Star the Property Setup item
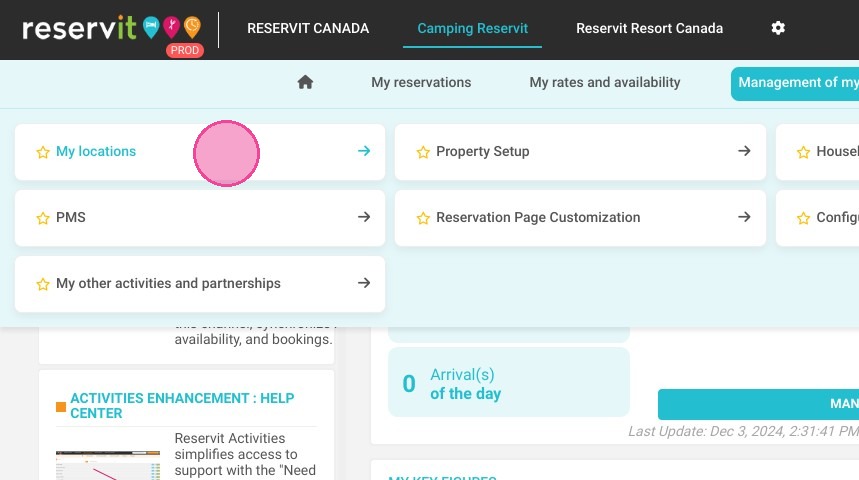 click(x=423, y=152)
